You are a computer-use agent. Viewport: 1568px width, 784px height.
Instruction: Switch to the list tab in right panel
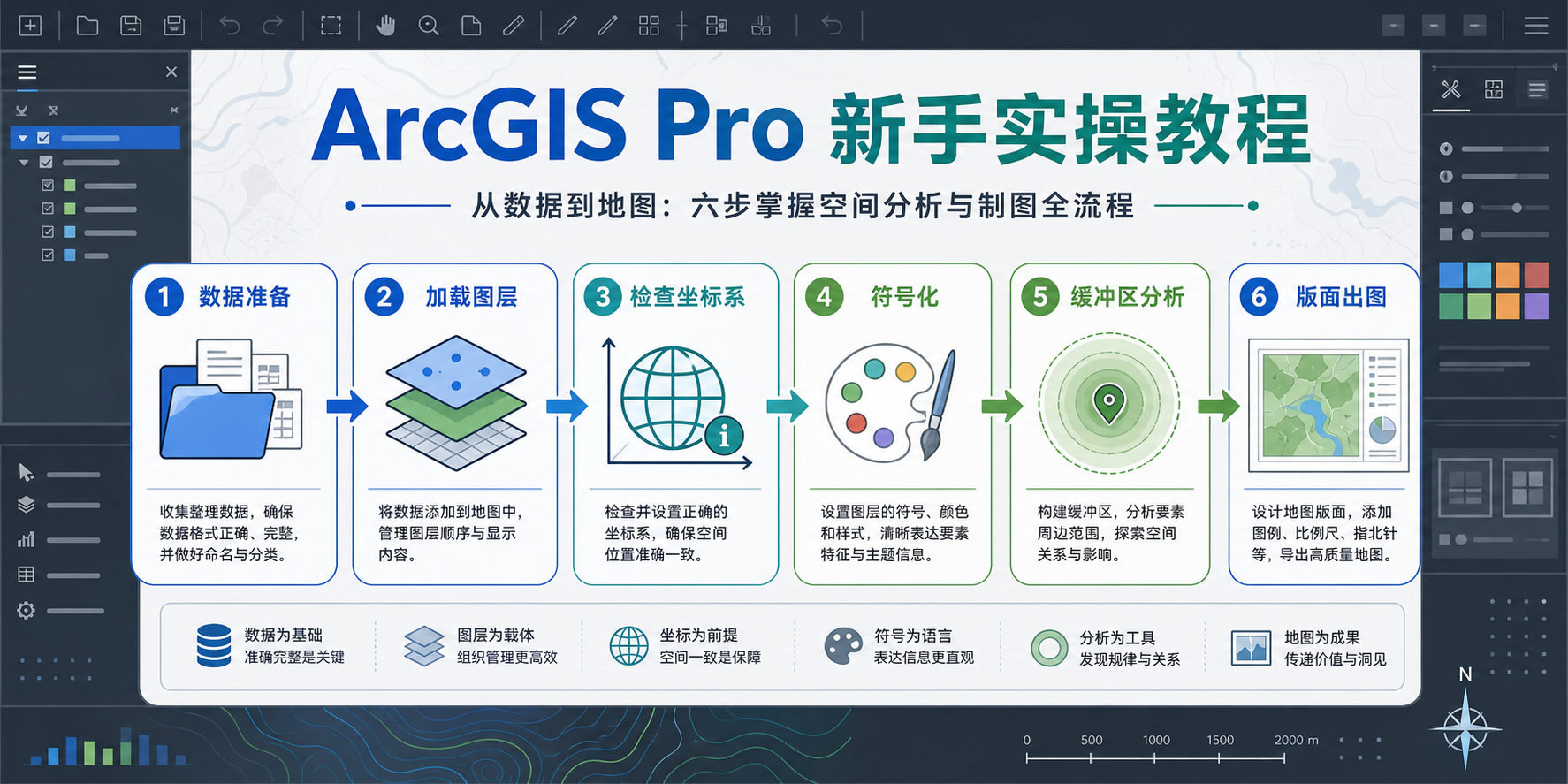(x=1537, y=89)
